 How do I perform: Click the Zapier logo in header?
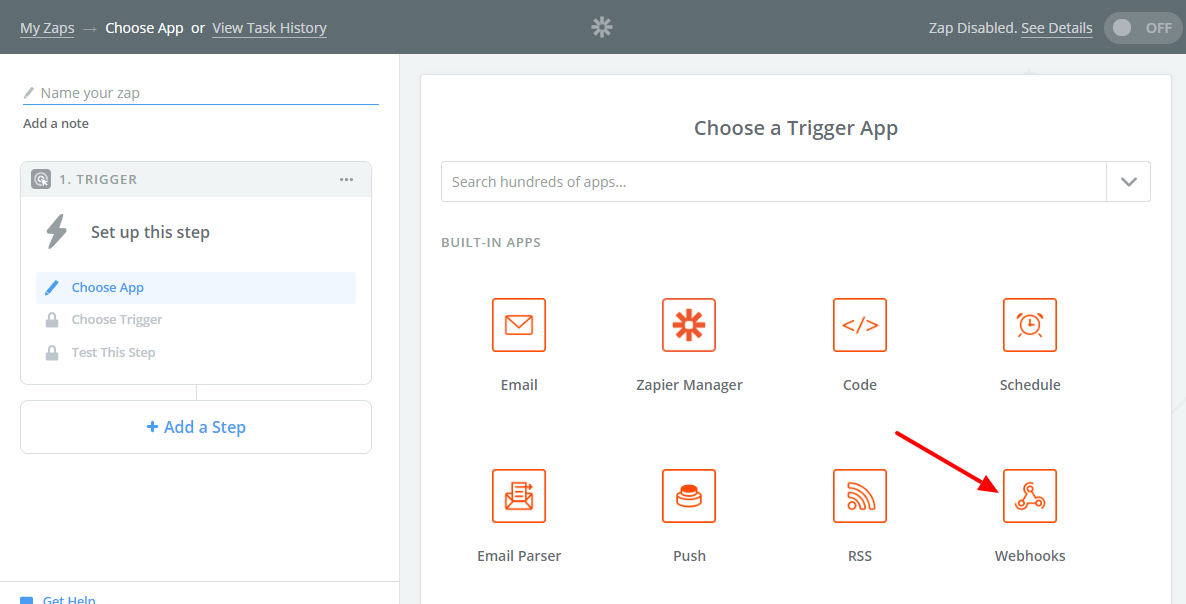pyautogui.click(x=601, y=28)
